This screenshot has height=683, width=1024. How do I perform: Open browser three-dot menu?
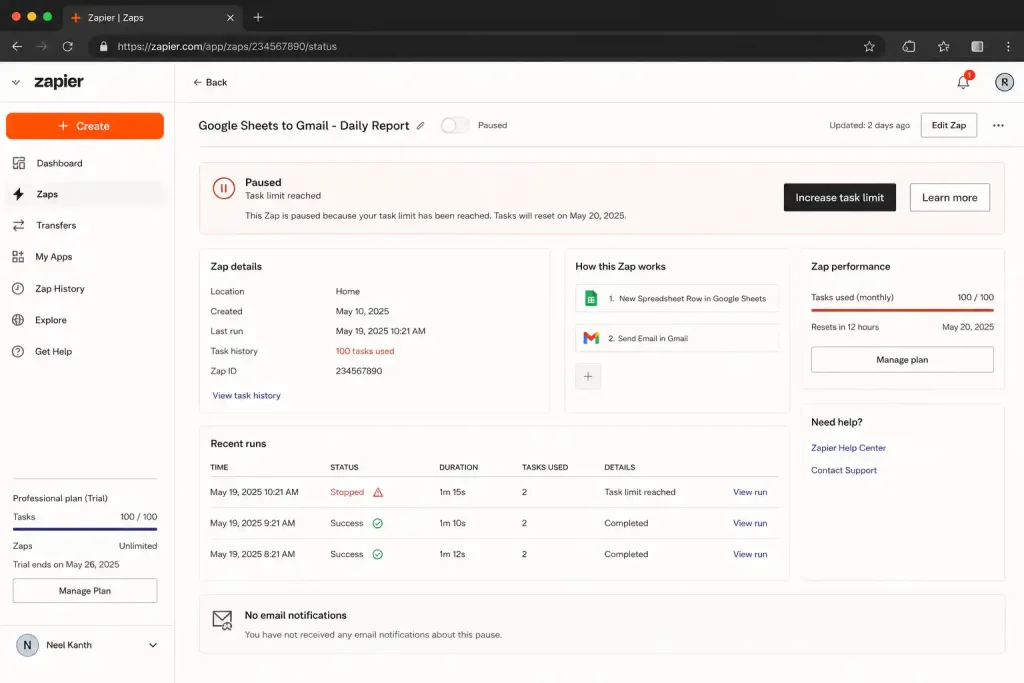[x=1008, y=46]
